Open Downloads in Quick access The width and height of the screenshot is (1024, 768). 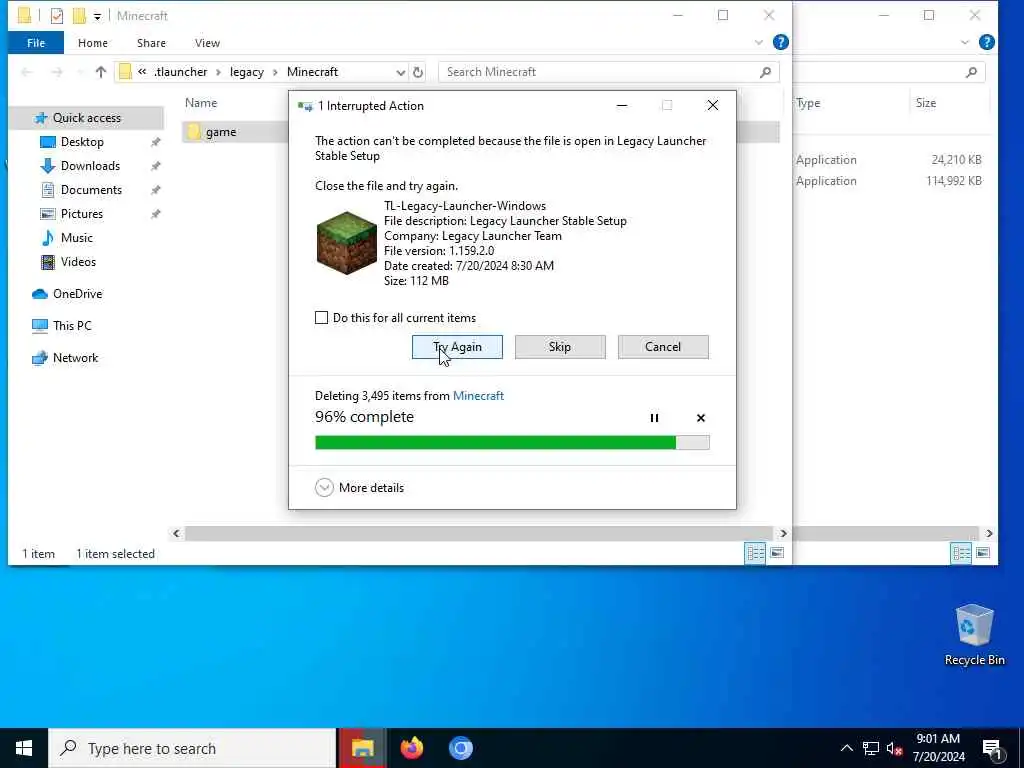coord(90,166)
